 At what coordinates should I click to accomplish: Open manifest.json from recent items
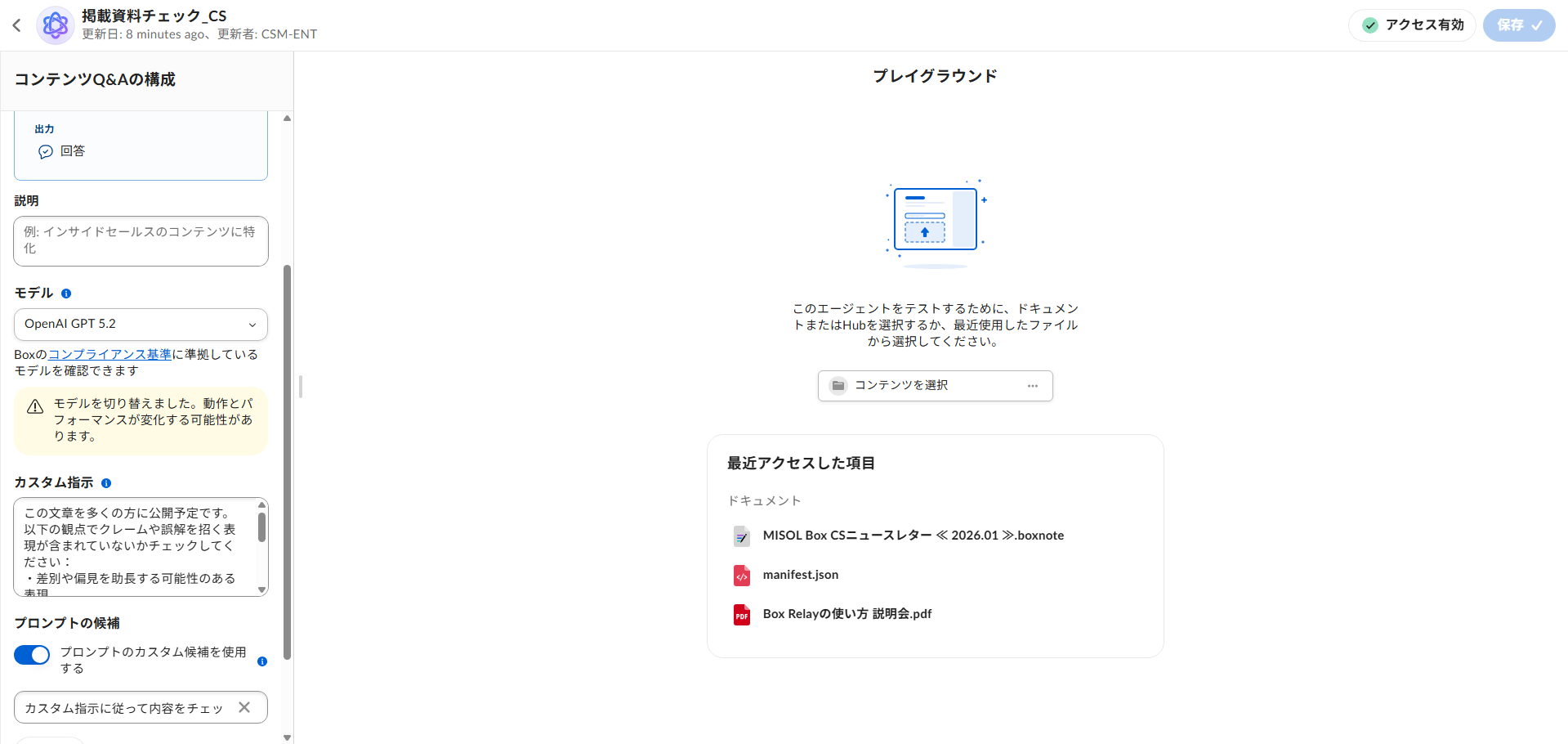[x=800, y=575]
